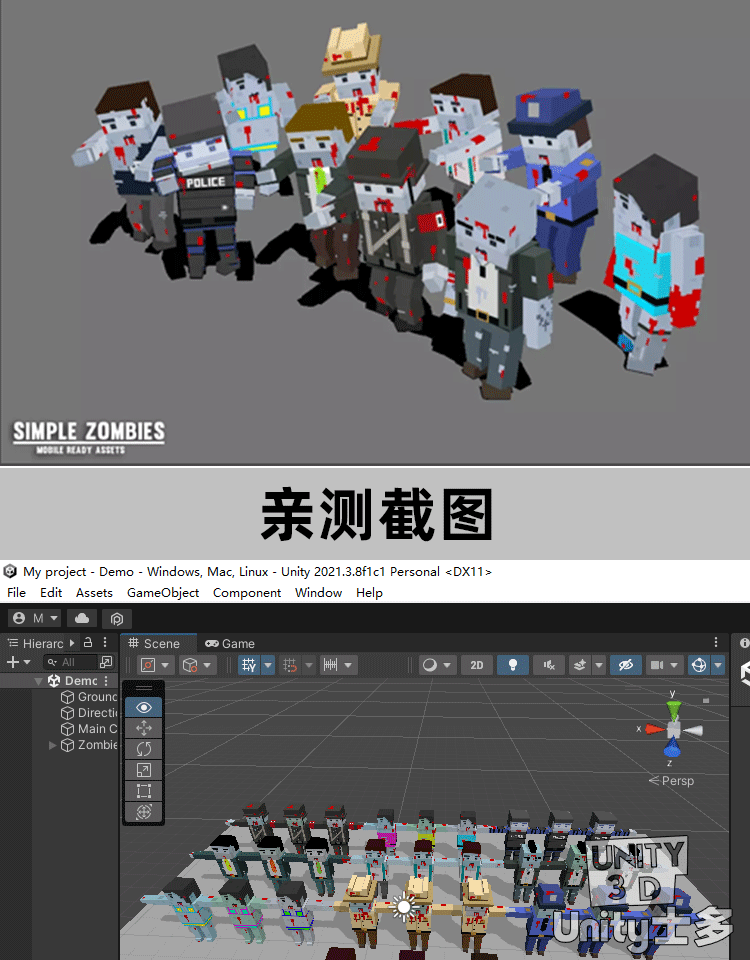The image size is (750, 960).
Task: Open the Component menu
Action: pos(247,593)
